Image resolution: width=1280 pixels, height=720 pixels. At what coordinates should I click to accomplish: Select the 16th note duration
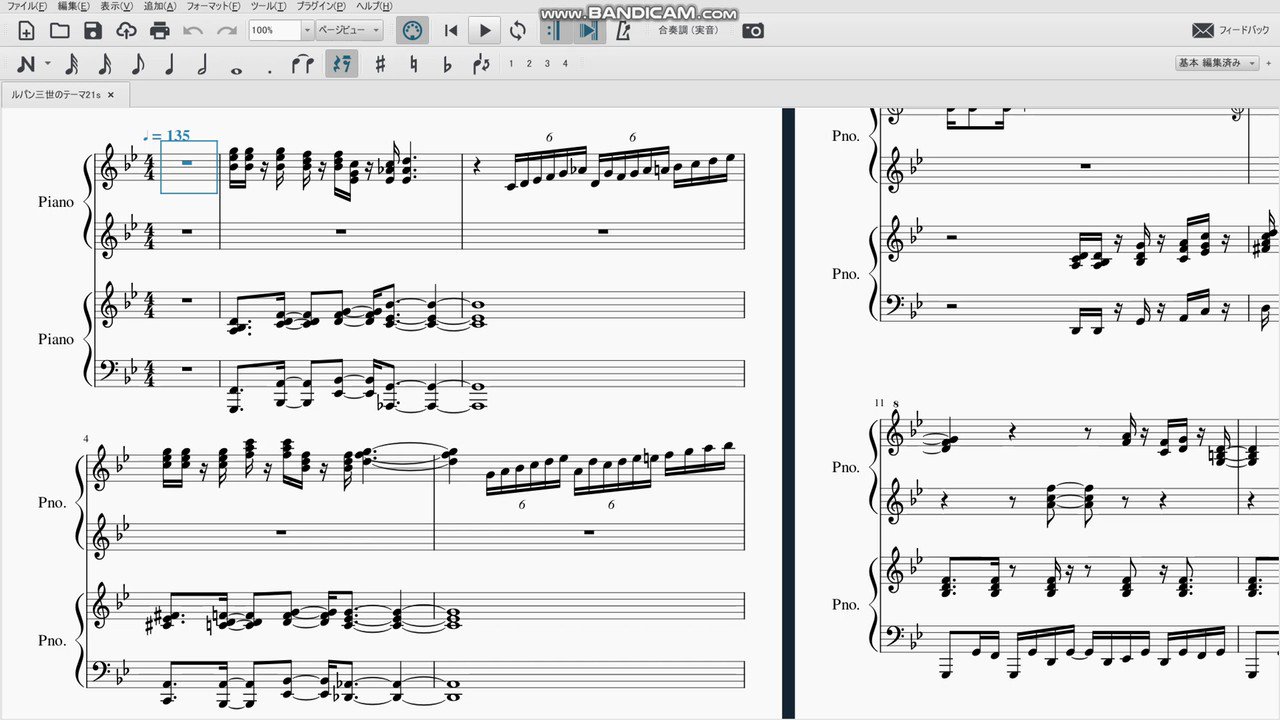[104, 65]
